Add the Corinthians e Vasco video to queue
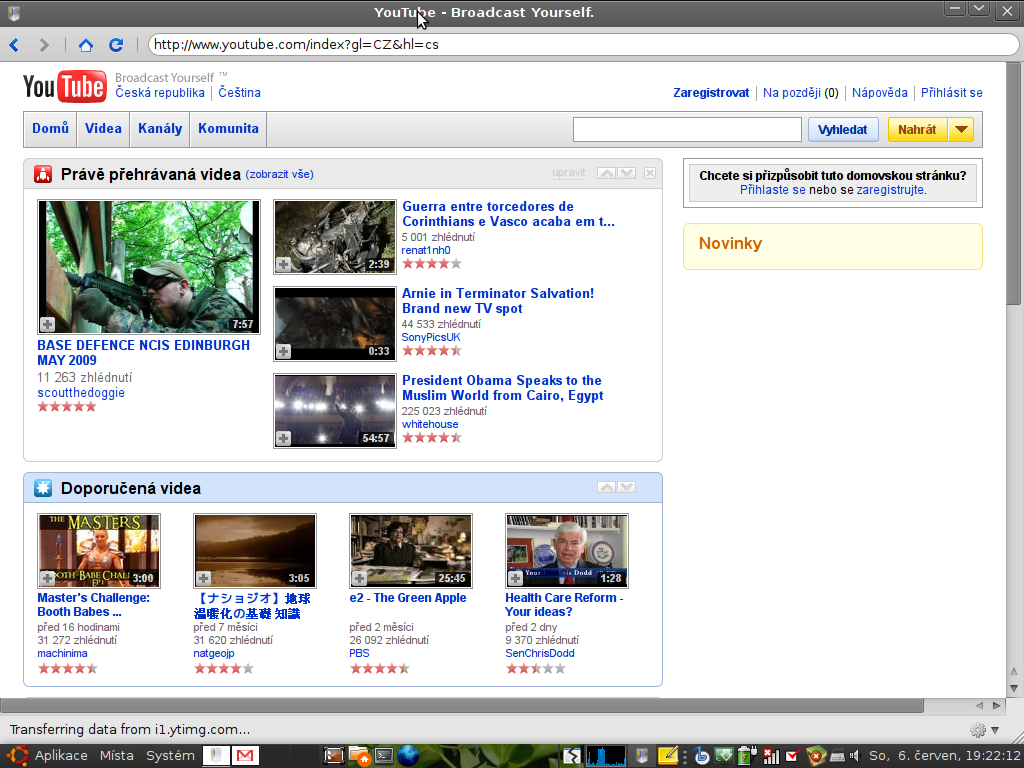1024x768 pixels. [x=283, y=264]
